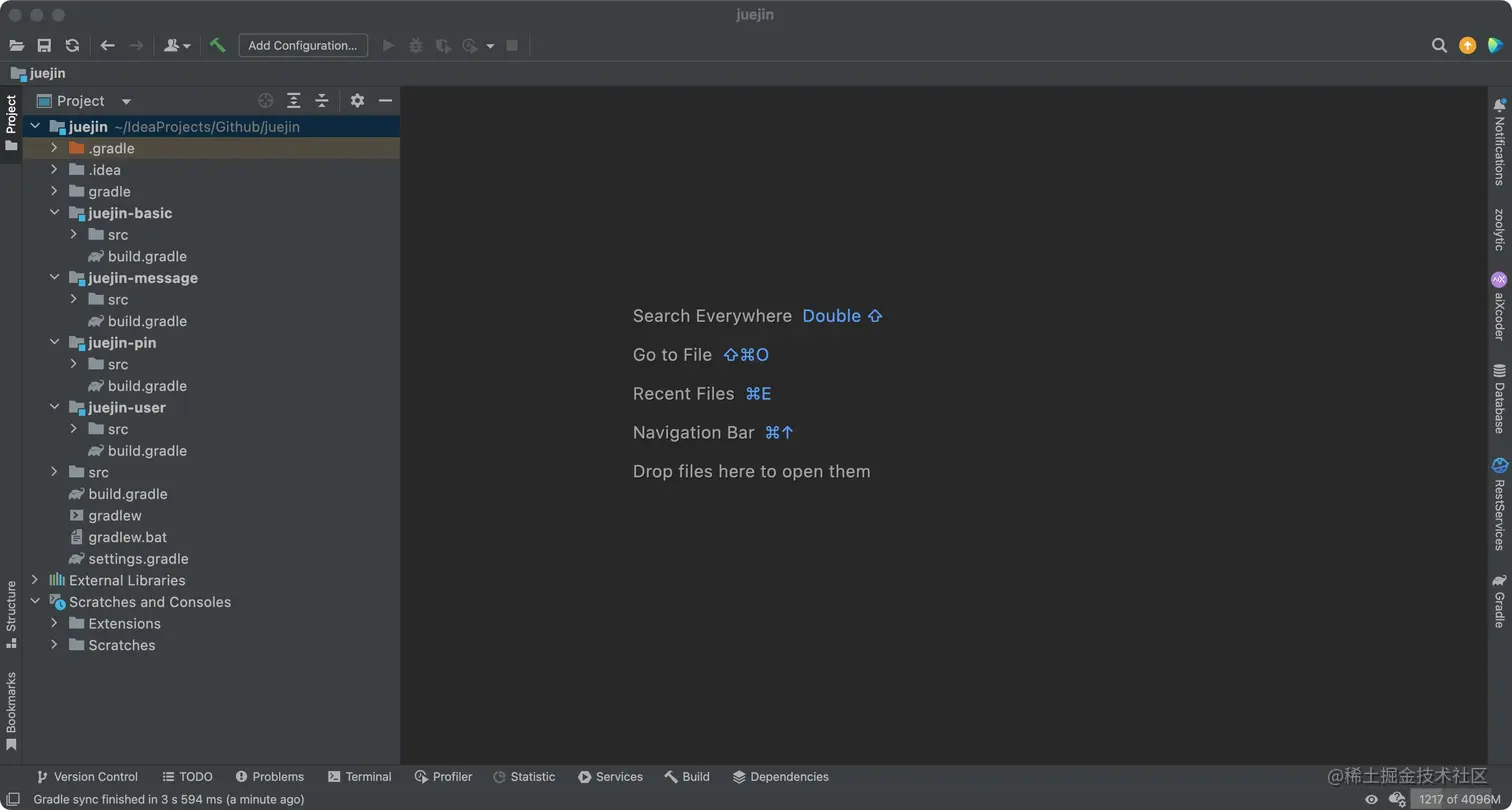This screenshot has height=810, width=1512.
Task: Click memory indicator 1217 of 4096M
Action: pyautogui.click(x=1458, y=799)
